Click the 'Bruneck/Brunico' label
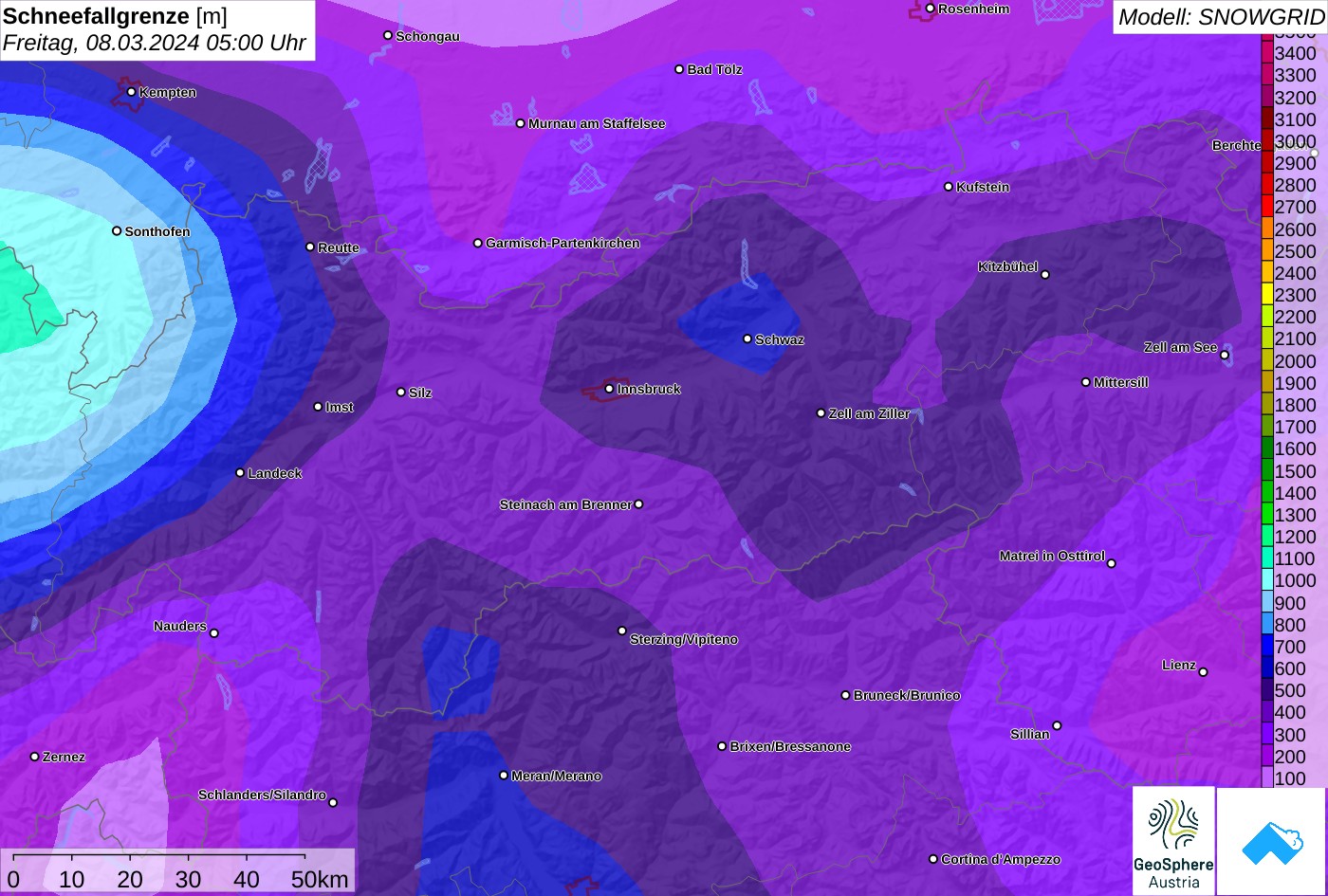 907,695
